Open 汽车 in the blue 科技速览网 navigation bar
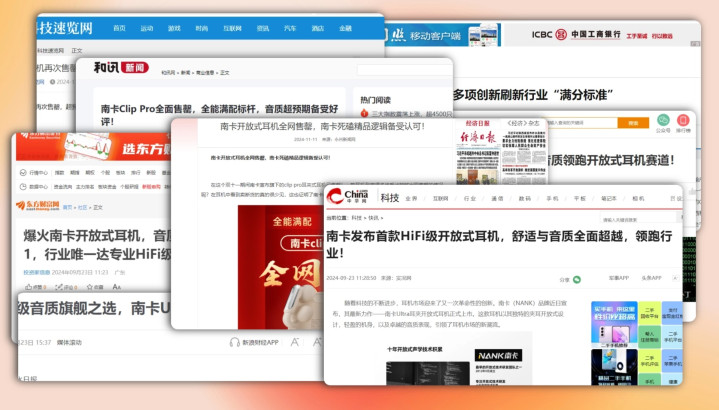The height and width of the screenshot is (410, 719). (x=290, y=28)
